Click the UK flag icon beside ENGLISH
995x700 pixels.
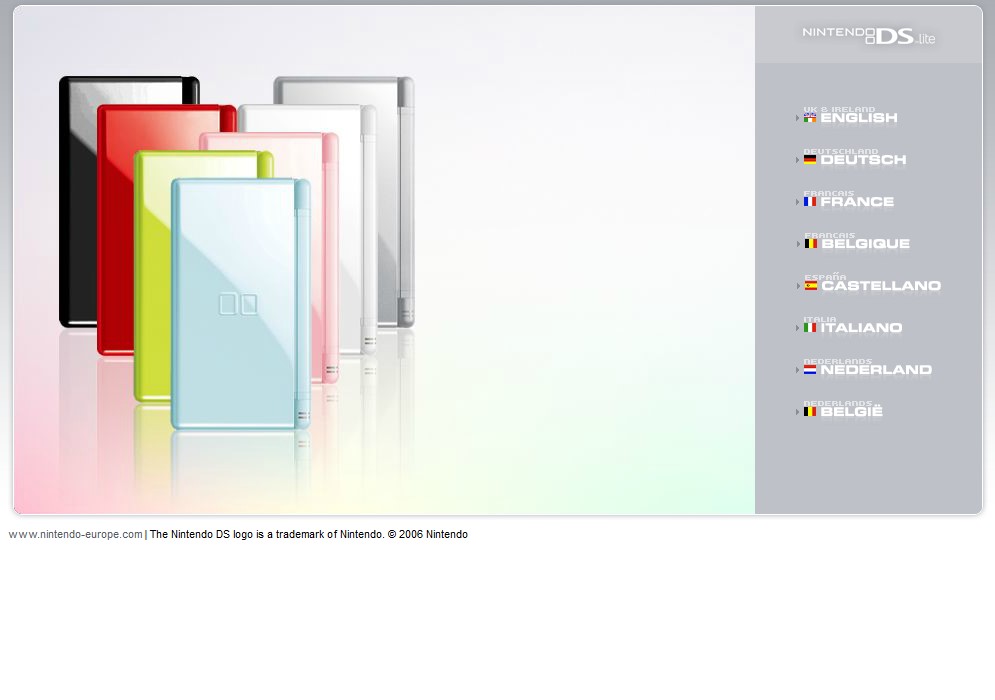(x=810, y=117)
